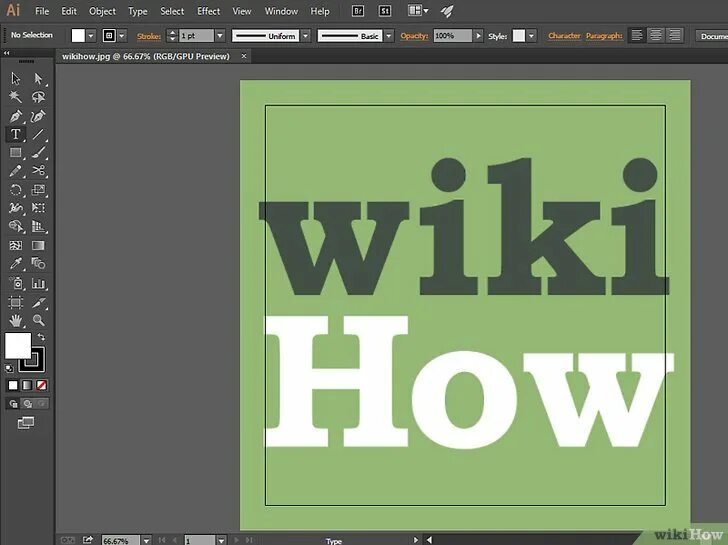Select the Width/Warp tool
Screen dimensions: 728x545
[15, 208]
